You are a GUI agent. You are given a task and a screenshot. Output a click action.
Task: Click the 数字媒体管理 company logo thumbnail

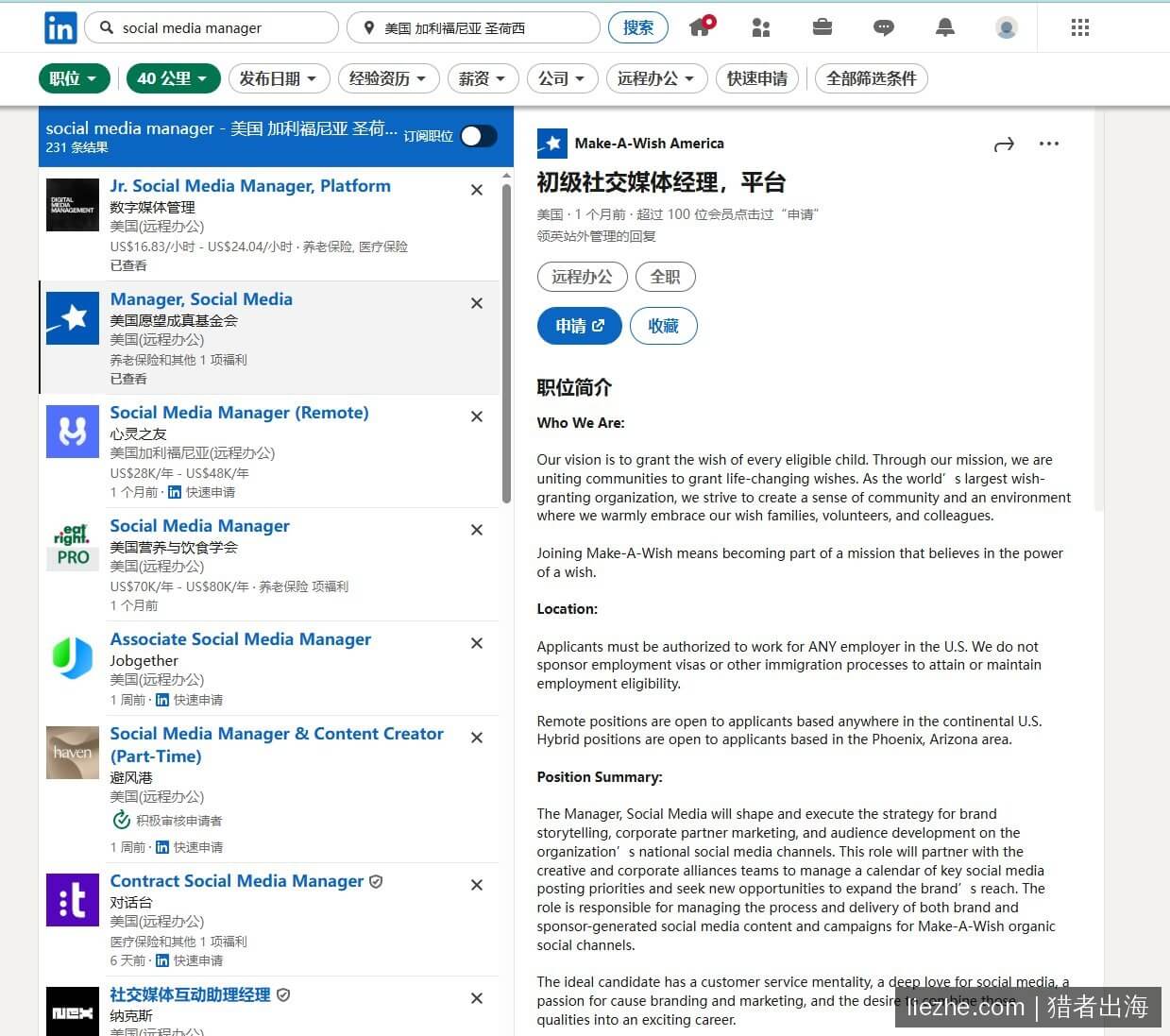point(73,205)
